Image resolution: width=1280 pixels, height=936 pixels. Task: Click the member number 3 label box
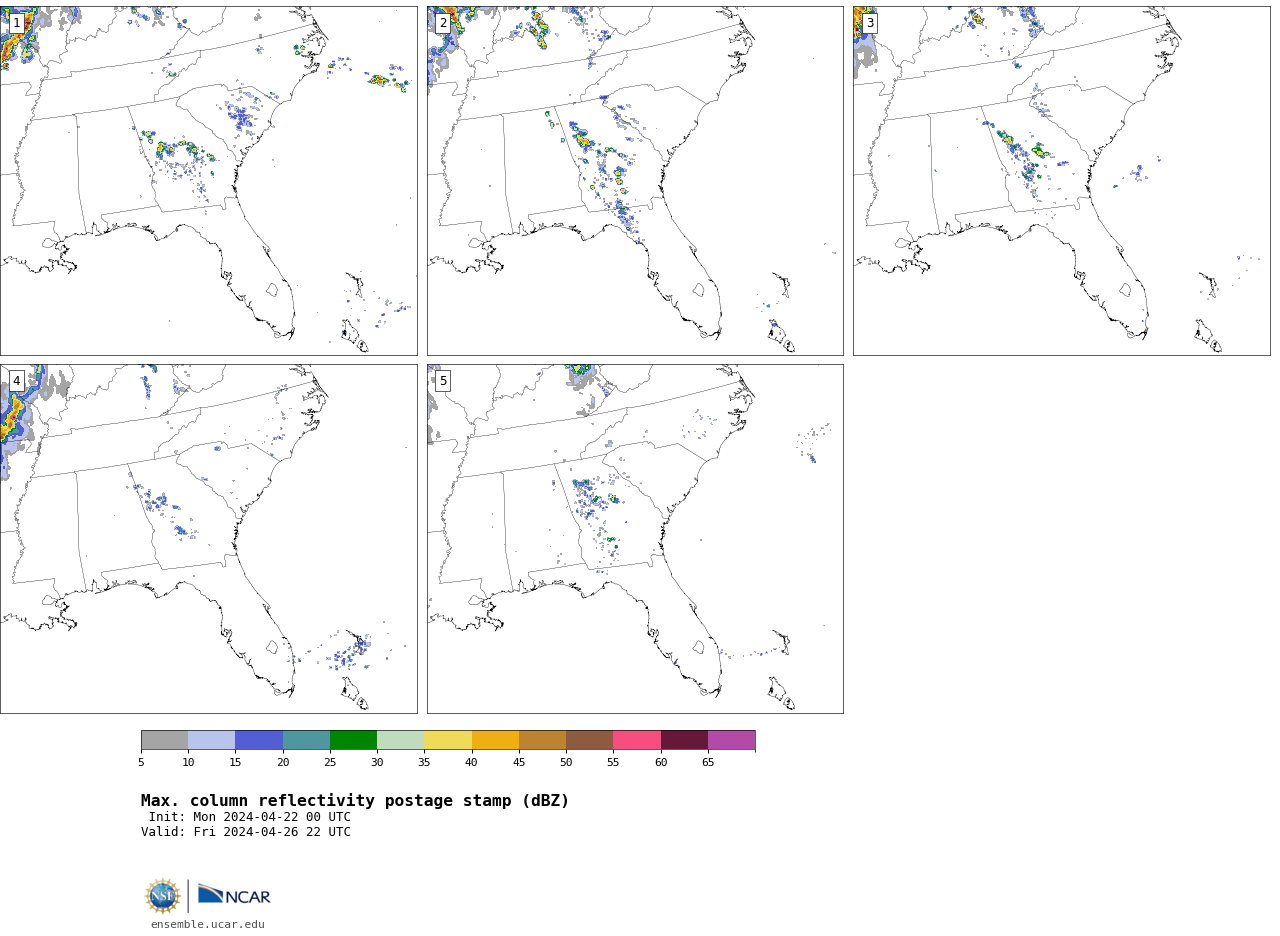point(870,23)
